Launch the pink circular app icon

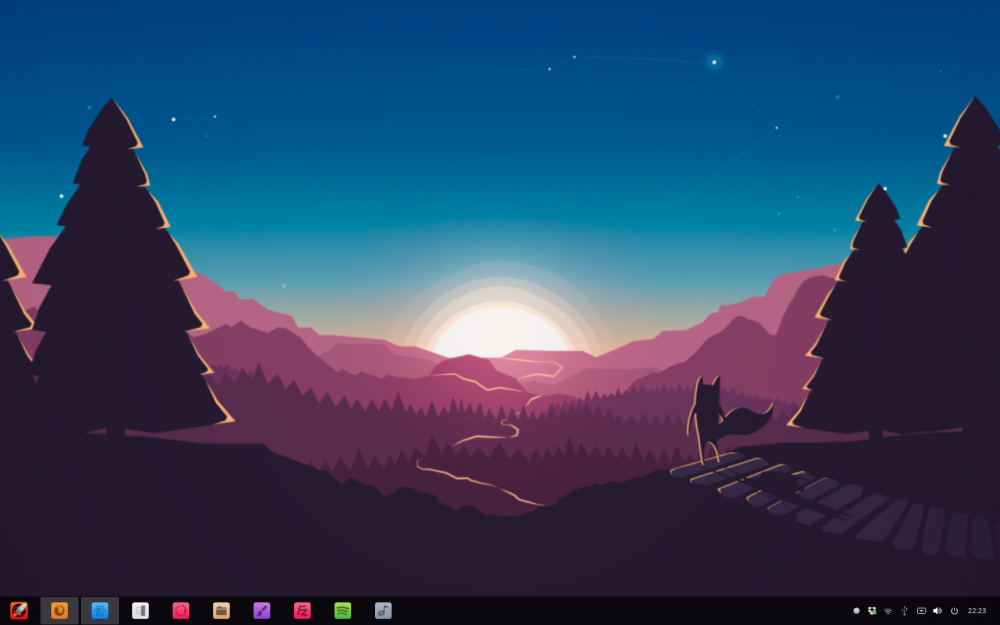[x=180, y=610]
